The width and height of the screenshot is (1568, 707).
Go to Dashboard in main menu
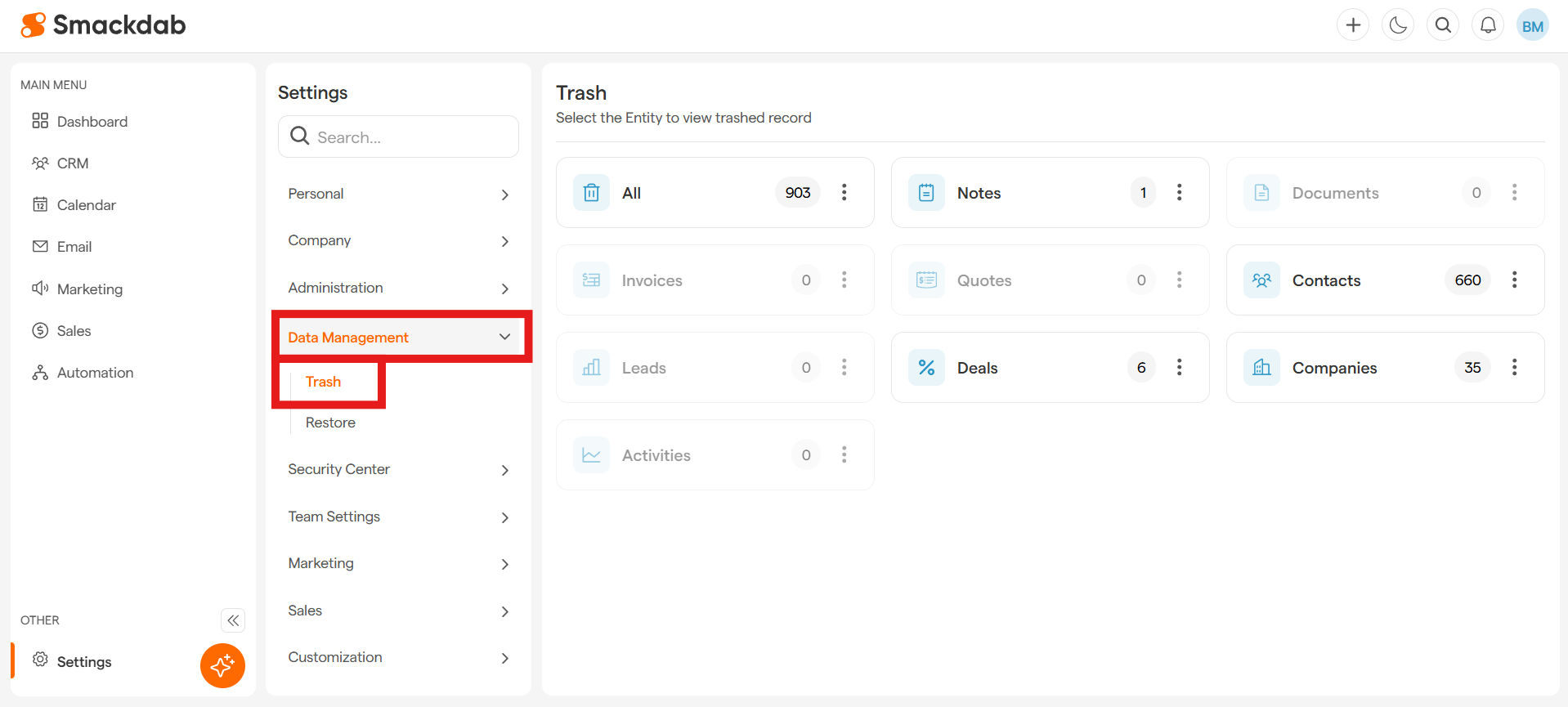click(x=92, y=122)
